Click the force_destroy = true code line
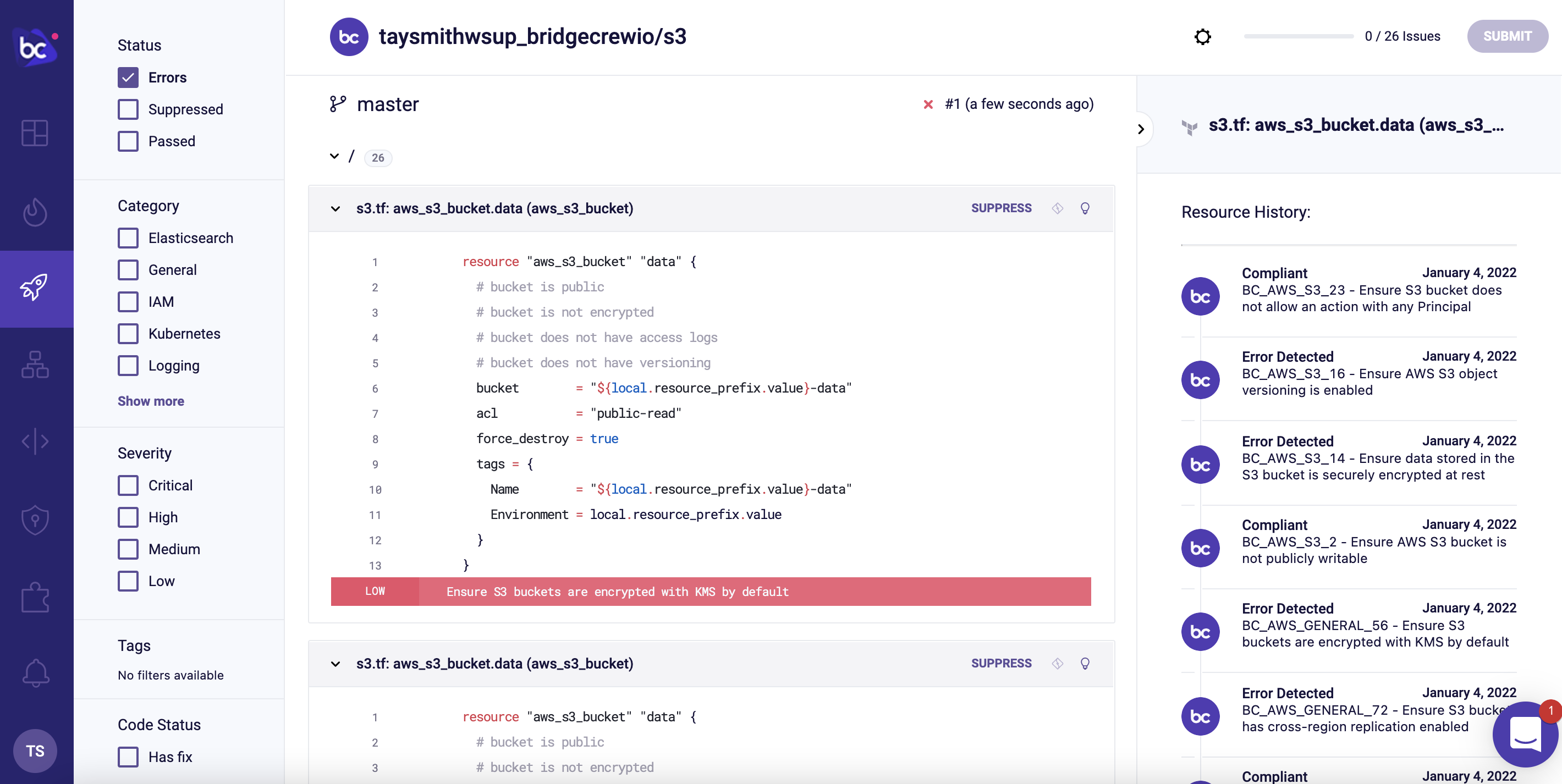The image size is (1562, 784). tap(547, 438)
